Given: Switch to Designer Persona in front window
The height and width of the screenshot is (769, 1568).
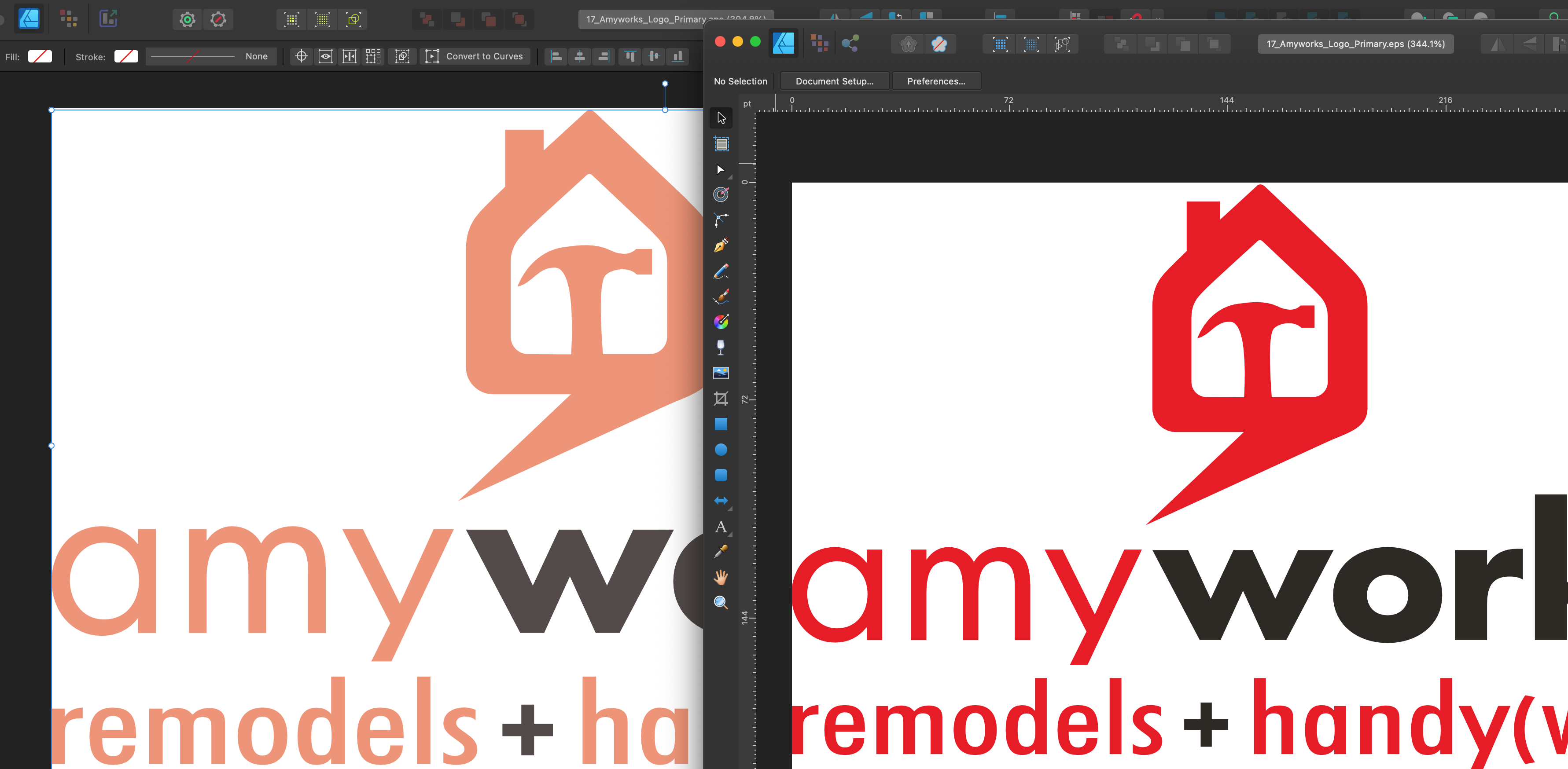Looking at the screenshot, I should [784, 44].
